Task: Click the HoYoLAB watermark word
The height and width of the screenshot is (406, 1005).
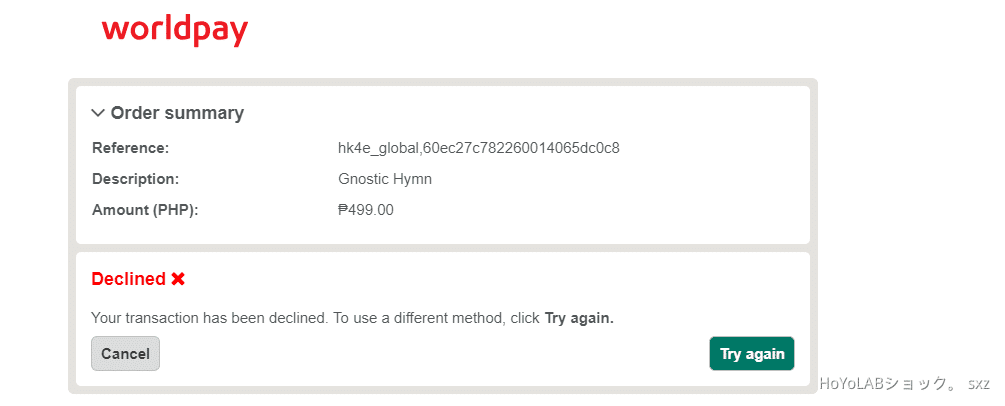Action: pos(853,383)
